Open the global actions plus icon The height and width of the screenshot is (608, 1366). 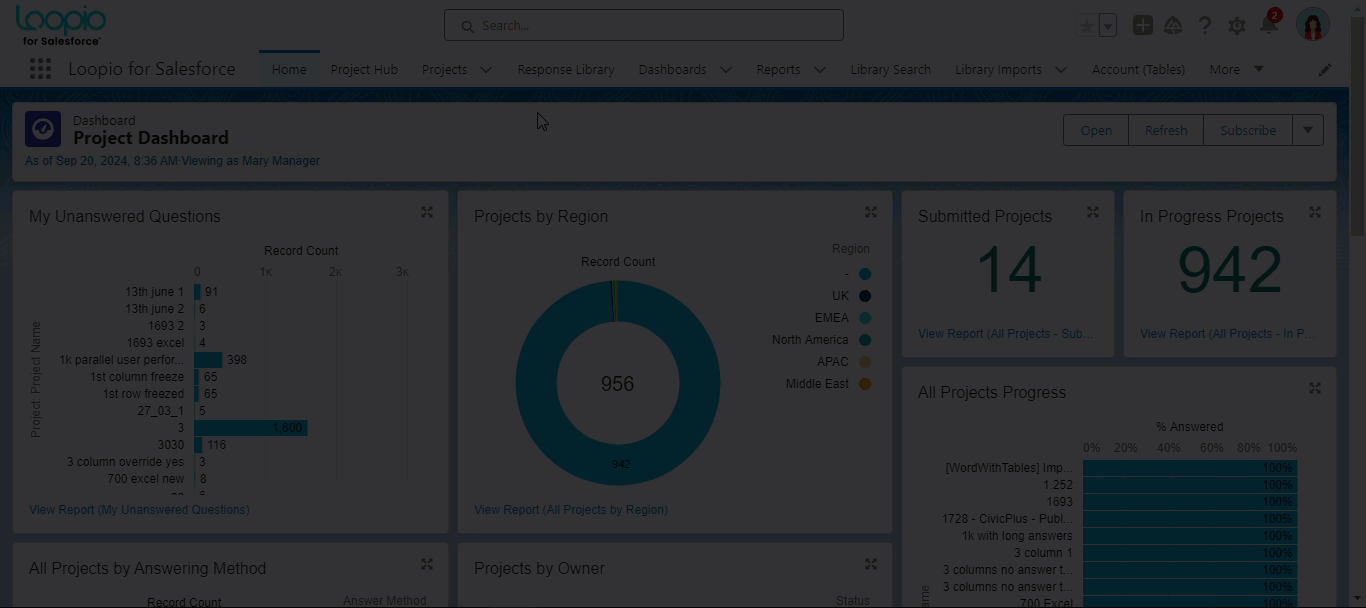tap(1143, 25)
